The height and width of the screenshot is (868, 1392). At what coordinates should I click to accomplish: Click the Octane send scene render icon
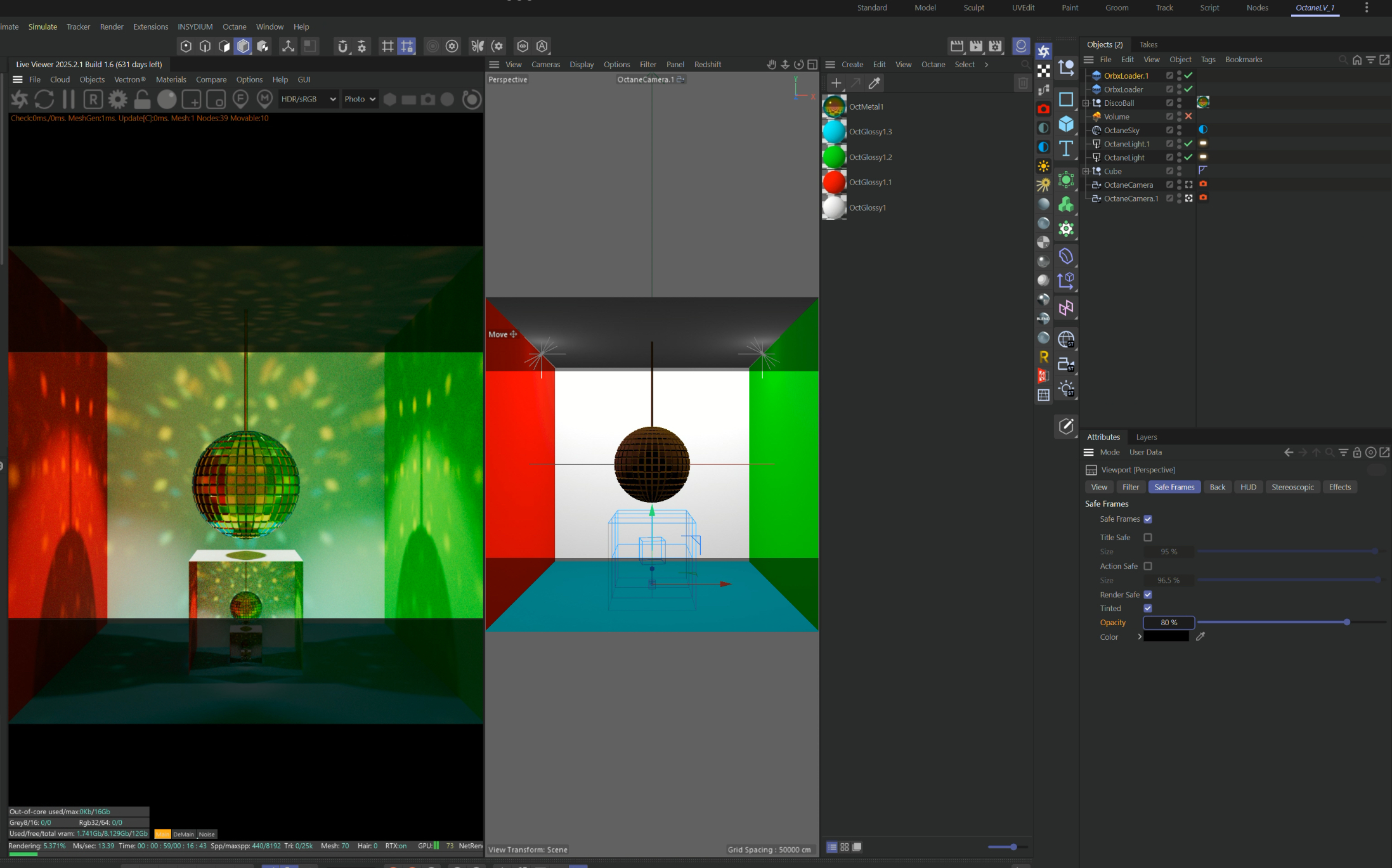(x=20, y=100)
